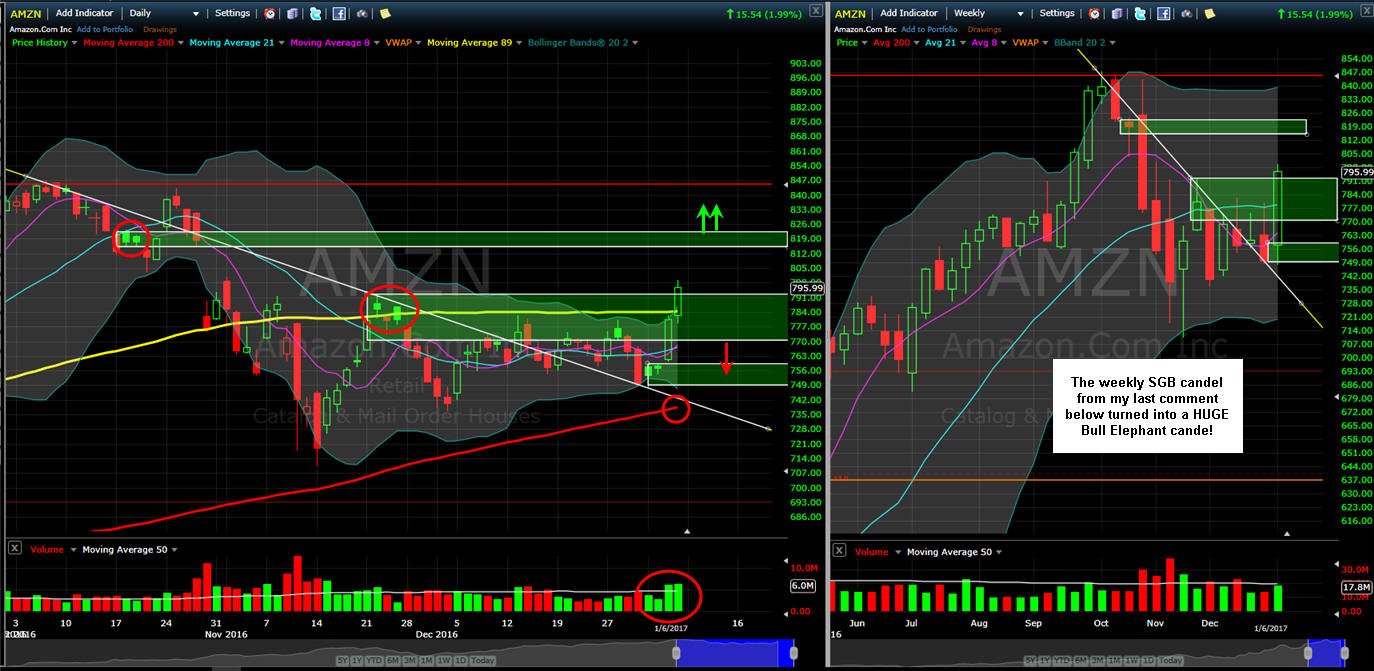Click Add to Portfolio link on Daily chart
Image resolution: width=1374 pixels, height=671 pixels.
(x=105, y=30)
